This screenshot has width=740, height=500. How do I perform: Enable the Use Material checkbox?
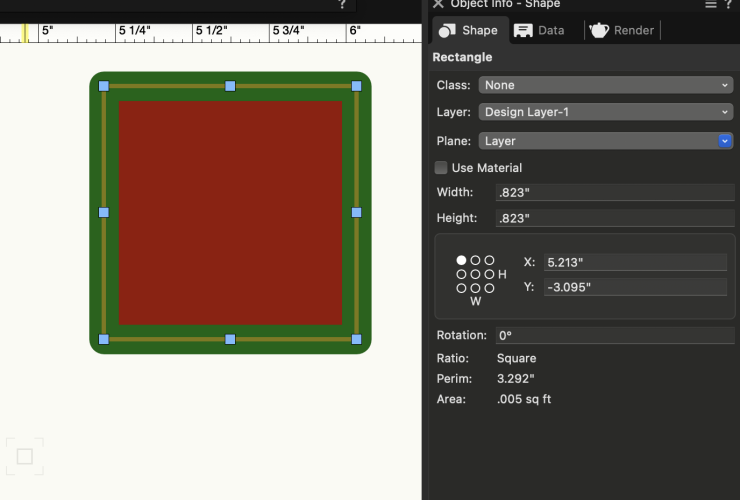(441, 168)
